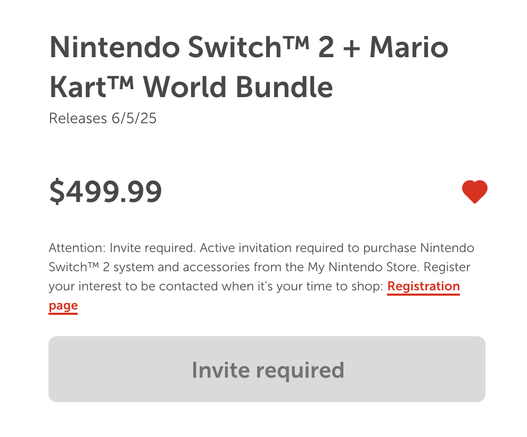Click the Releases 6/5/25 date text
This screenshot has width=527, height=437.
(x=103, y=118)
